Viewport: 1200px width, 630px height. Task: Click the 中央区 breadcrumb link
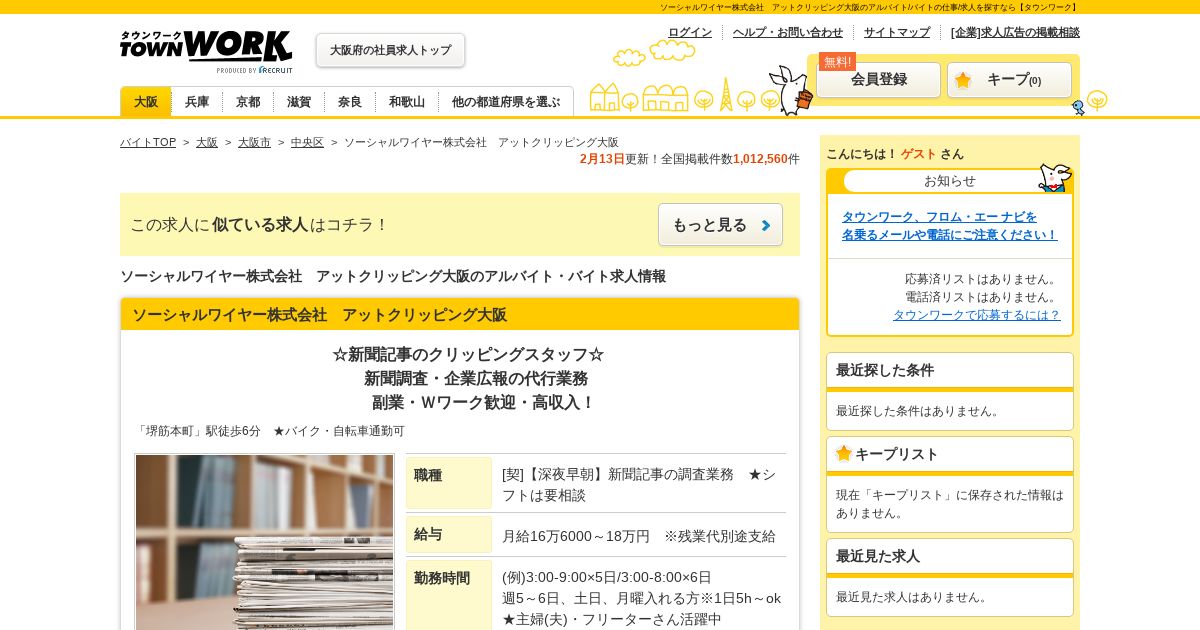click(x=307, y=143)
